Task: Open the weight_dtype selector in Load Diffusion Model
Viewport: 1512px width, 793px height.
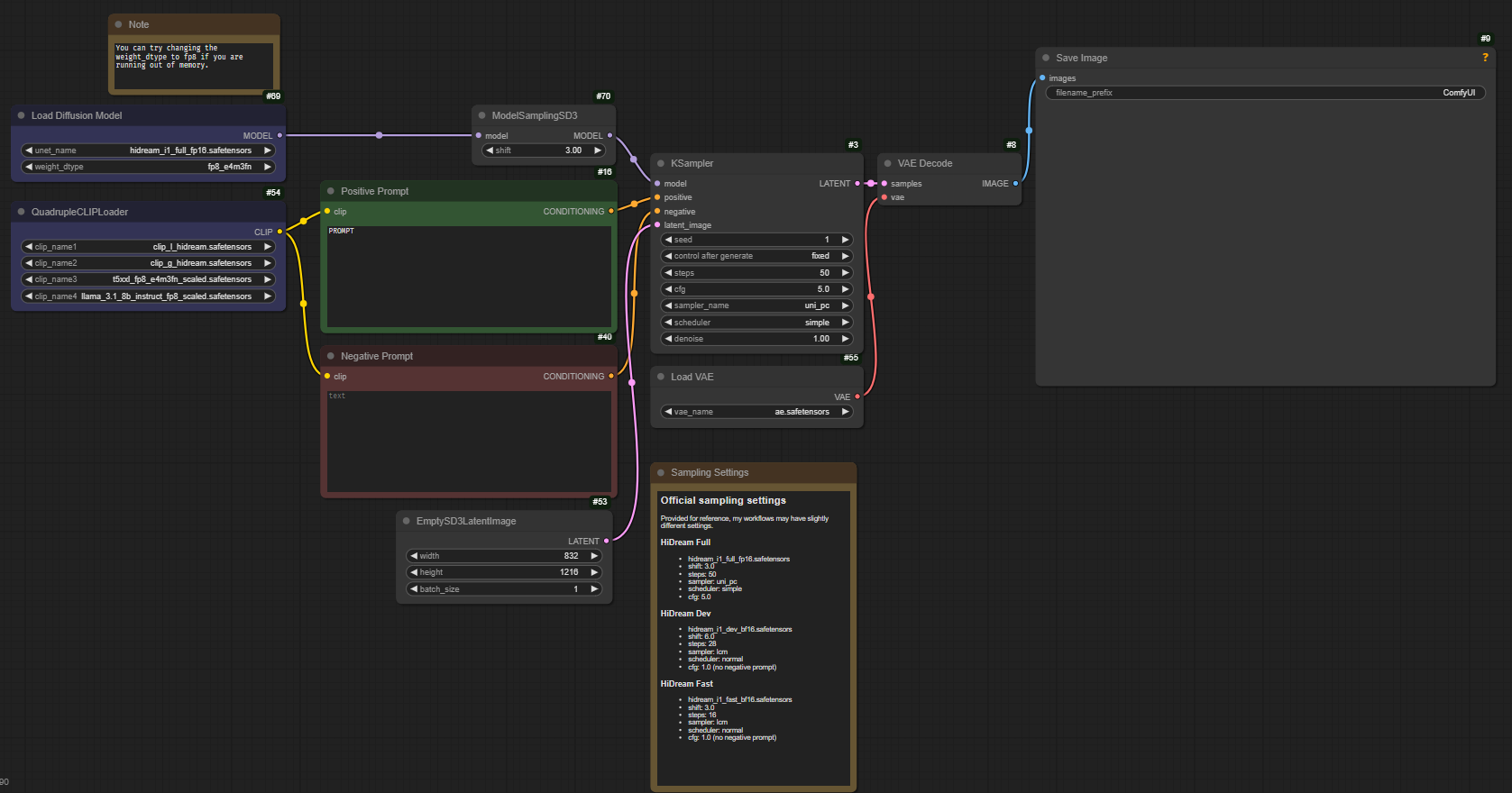Action: pyautogui.click(x=148, y=167)
